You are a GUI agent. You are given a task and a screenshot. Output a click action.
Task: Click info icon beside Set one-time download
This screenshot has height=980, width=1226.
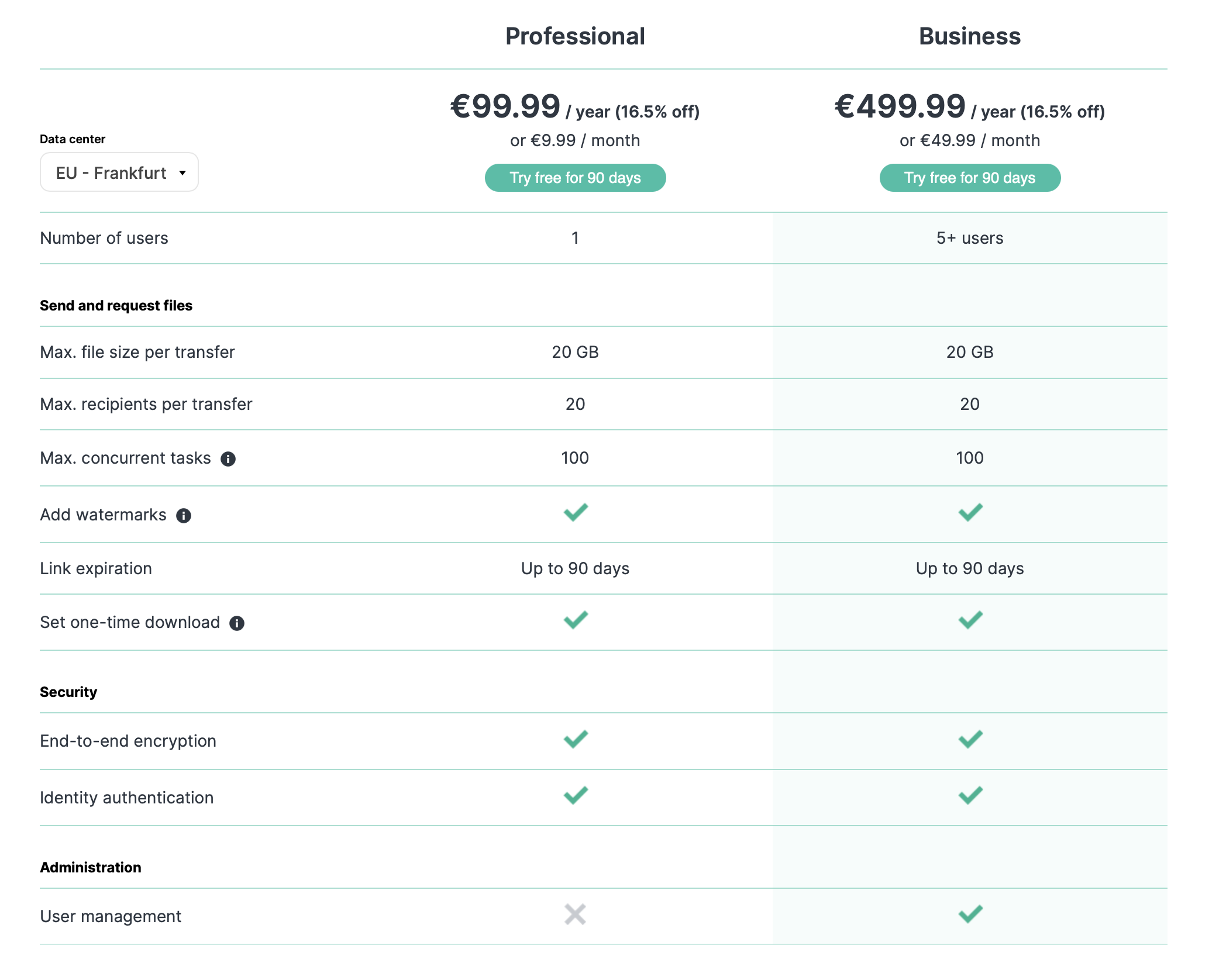click(x=237, y=623)
